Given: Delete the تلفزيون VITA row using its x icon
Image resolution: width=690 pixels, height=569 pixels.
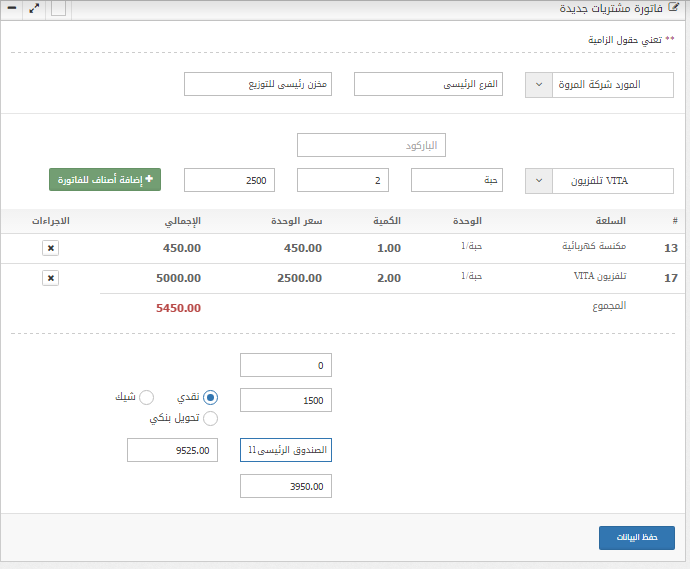Looking at the screenshot, I should tap(51, 278).
